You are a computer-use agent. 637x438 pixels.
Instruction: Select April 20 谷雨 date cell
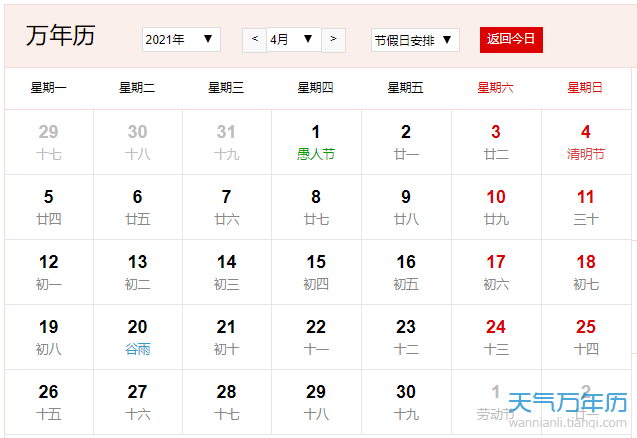(138, 337)
